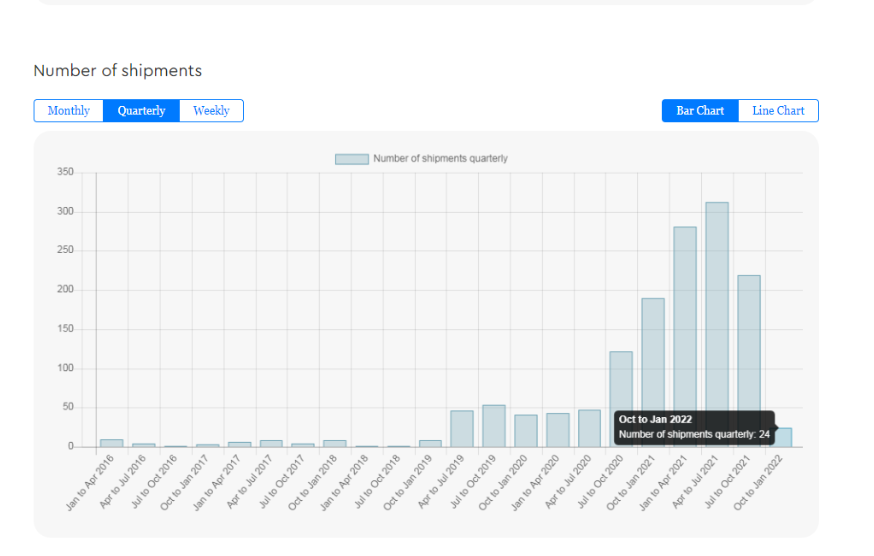Toggle 'Number of shipments quarterly' legend label
The width and height of the screenshot is (874, 556).
click(440, 159)
